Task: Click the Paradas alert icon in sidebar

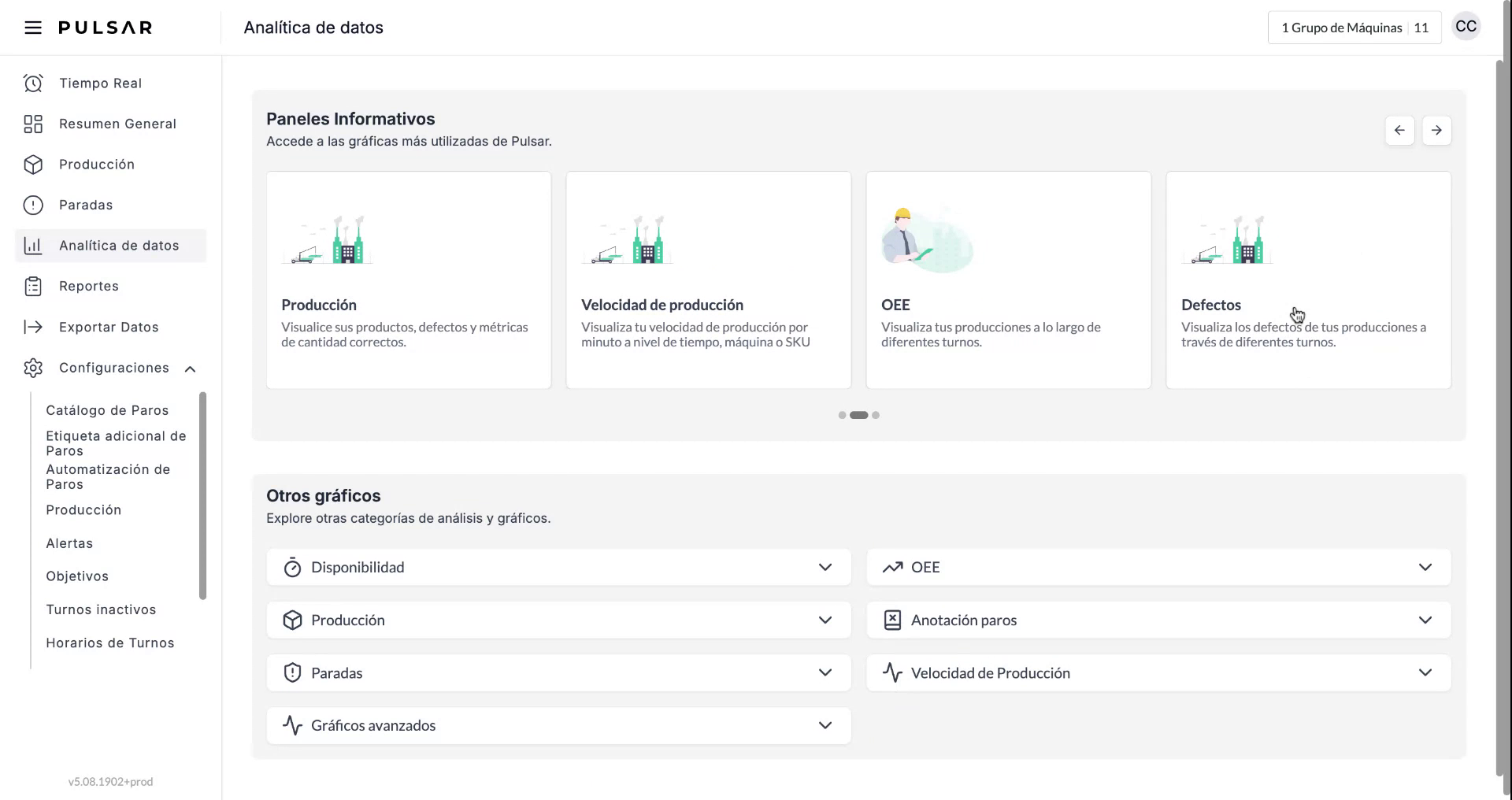Action: (33, 206)
